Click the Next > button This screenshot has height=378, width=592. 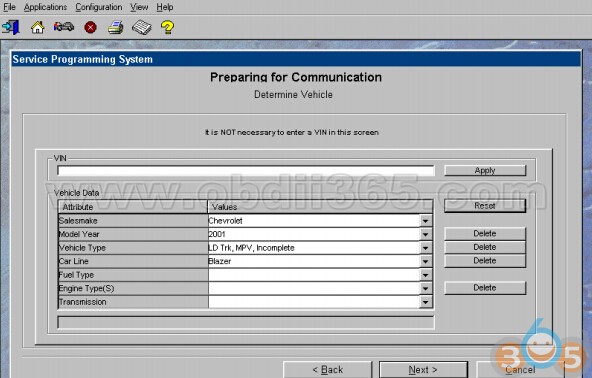coord(423,370)
